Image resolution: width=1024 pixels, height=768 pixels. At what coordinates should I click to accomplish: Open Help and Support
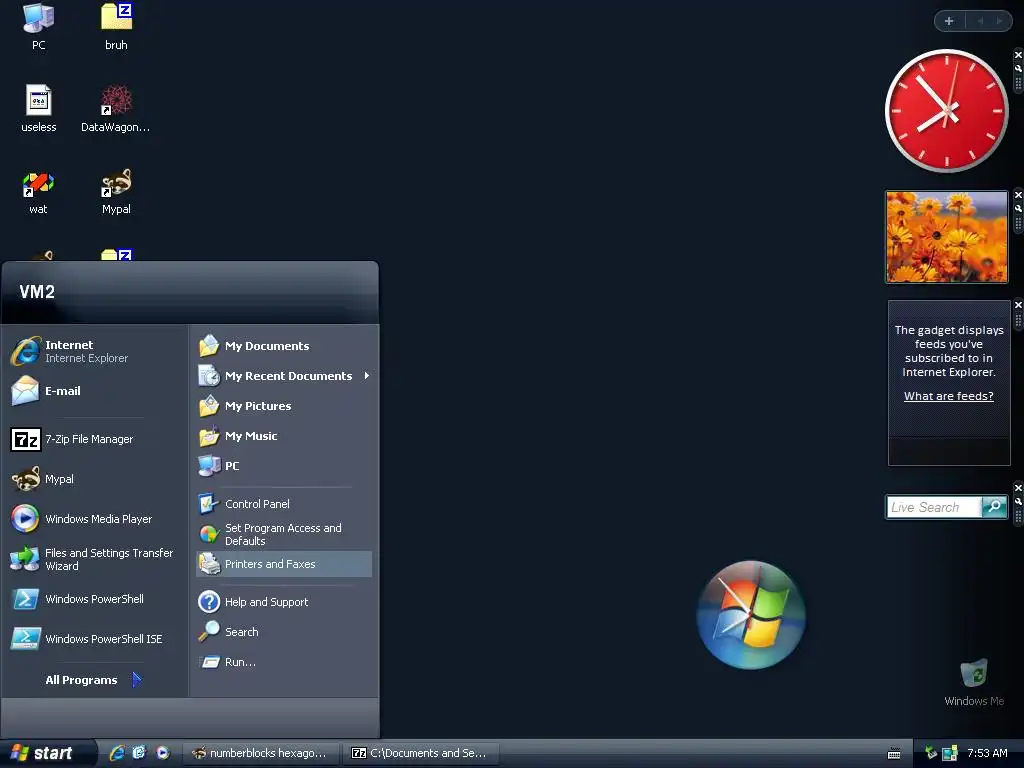[x=283, y=602]
